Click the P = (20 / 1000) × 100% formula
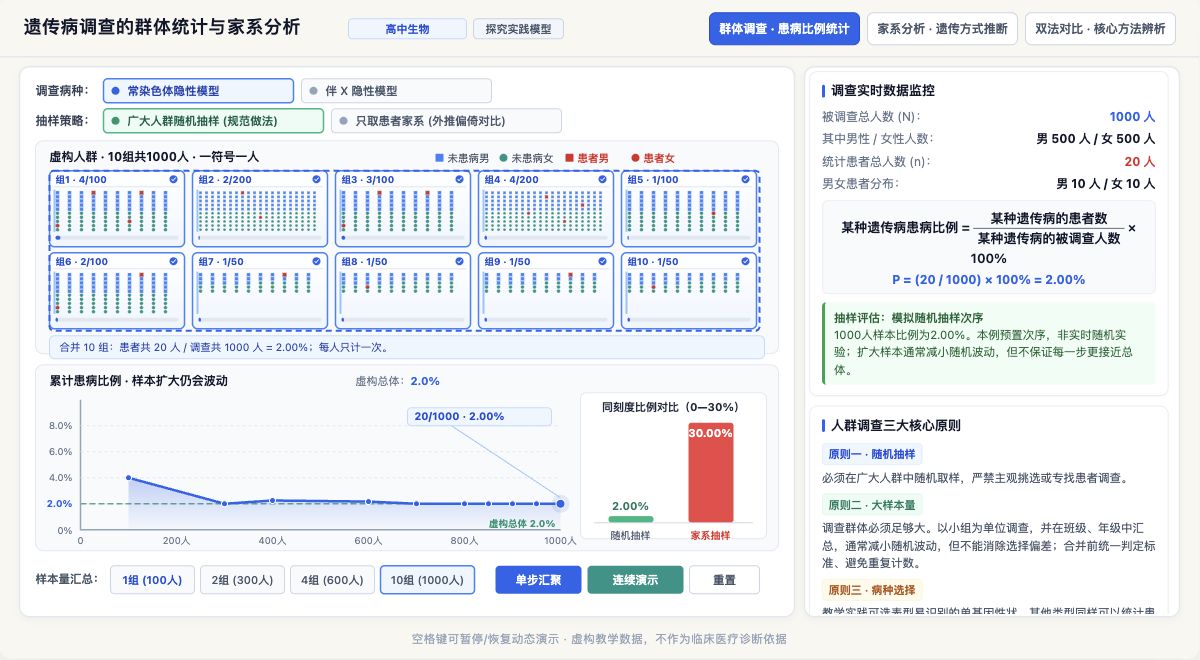The width and height of the screenshot is (1200, 660). (x=988, y=279)
